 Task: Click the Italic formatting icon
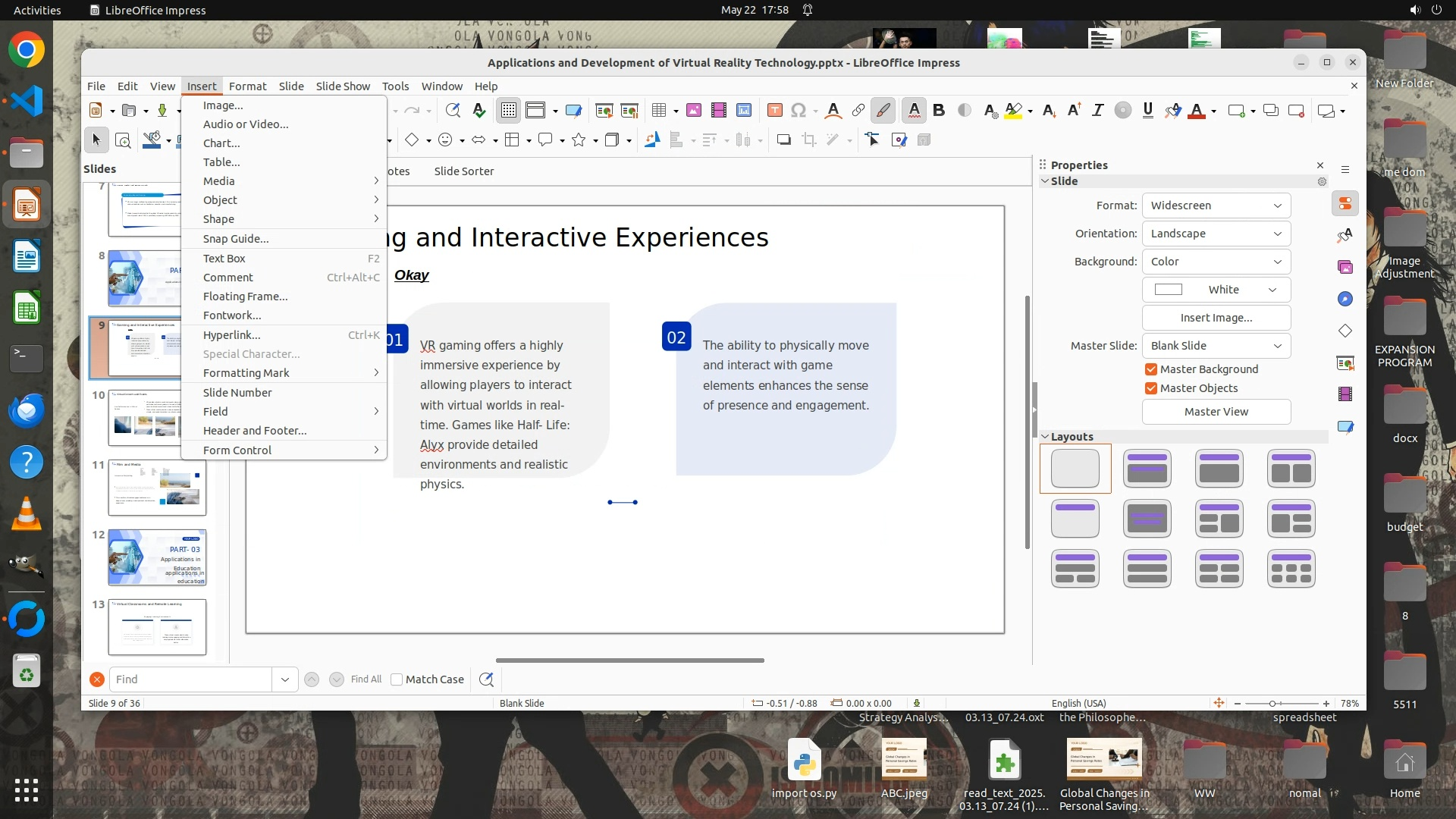1097,111
